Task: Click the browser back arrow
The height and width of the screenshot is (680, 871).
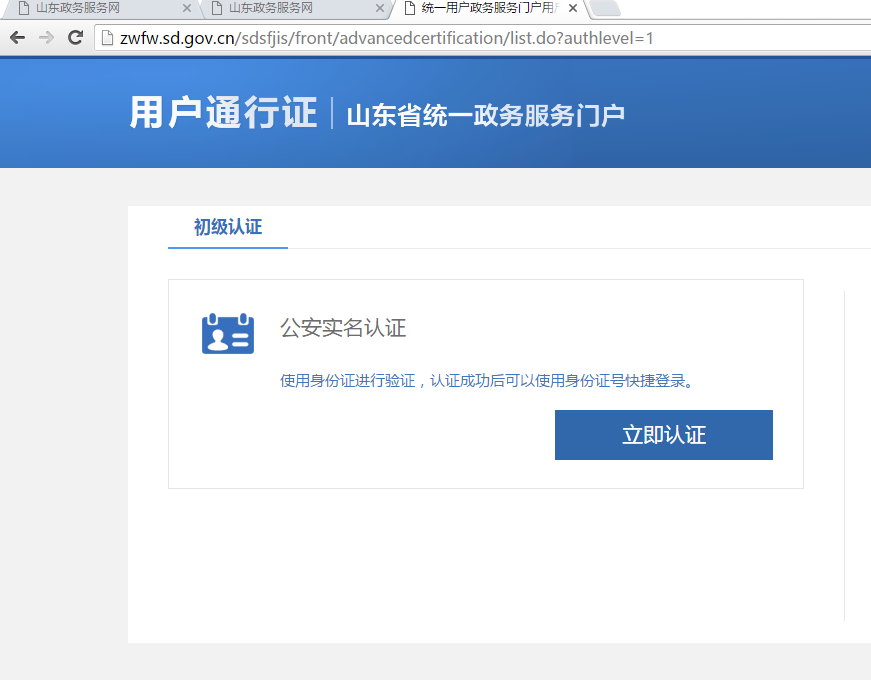Action: (x=17, y=38)
